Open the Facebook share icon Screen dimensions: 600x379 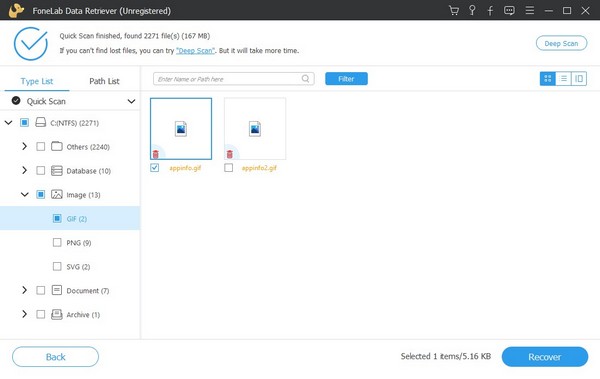[490, 10]
